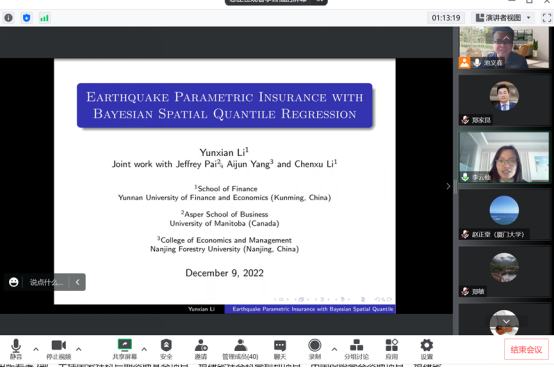Expand video options arrow beside 停止视频

tap(79, 349)
